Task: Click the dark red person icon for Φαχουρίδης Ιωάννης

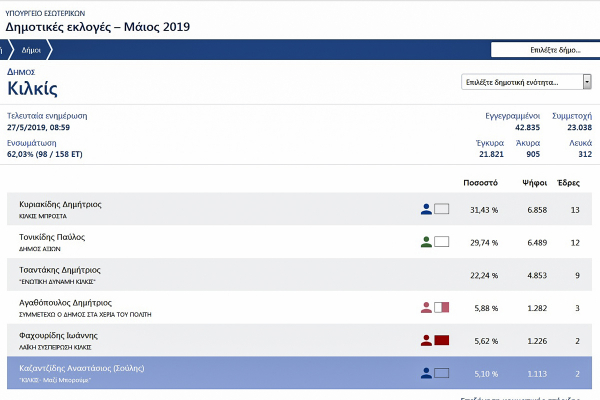Action: pos(426,340)
